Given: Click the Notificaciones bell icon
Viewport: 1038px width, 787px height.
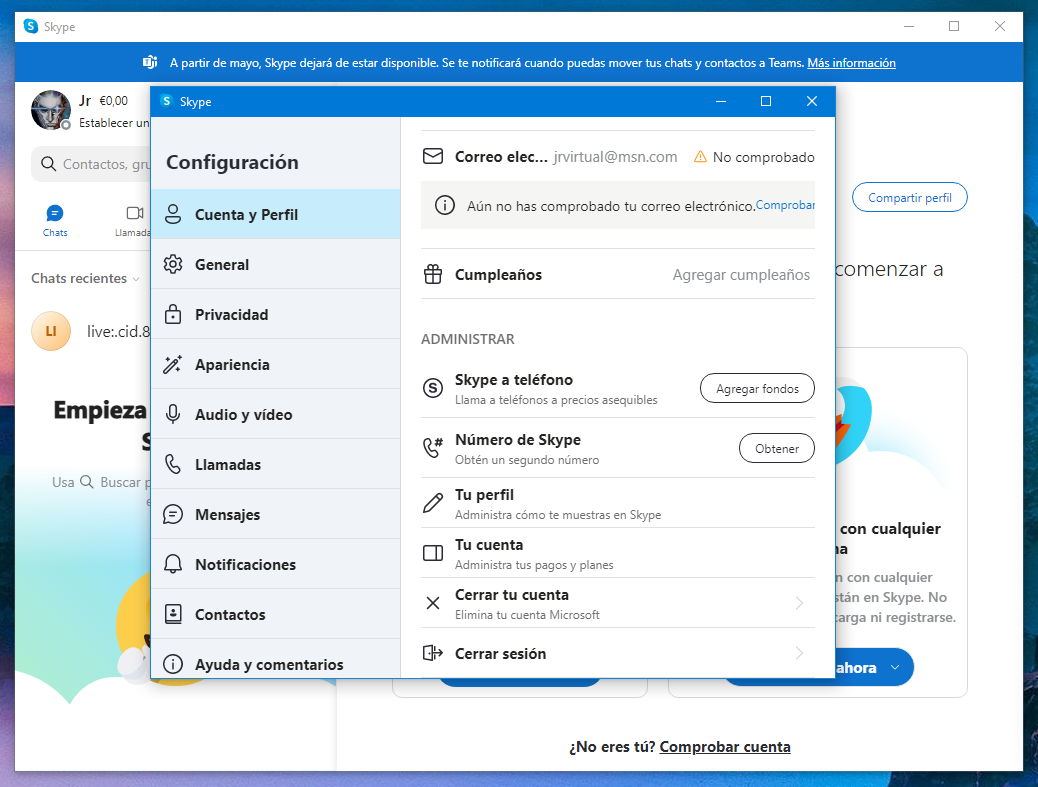Looking at the screenshot, I should [173, 564].
